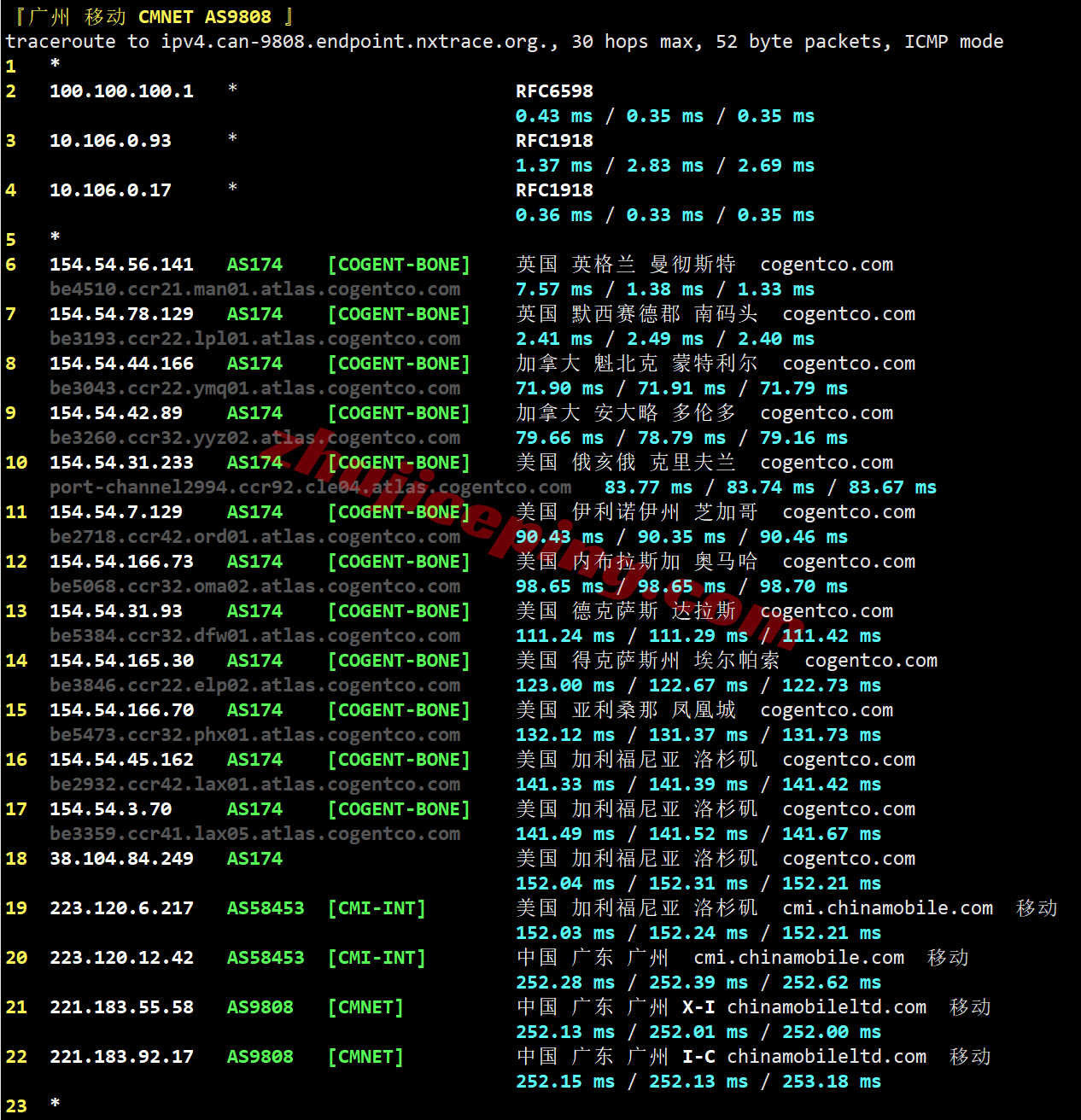This screenshot has height=1120, width=1081.
Task: Click latency line "152.04 ms / 152.31 ms / 152.21 ms"
Action: pyautogui.click(x=698, y=884)
